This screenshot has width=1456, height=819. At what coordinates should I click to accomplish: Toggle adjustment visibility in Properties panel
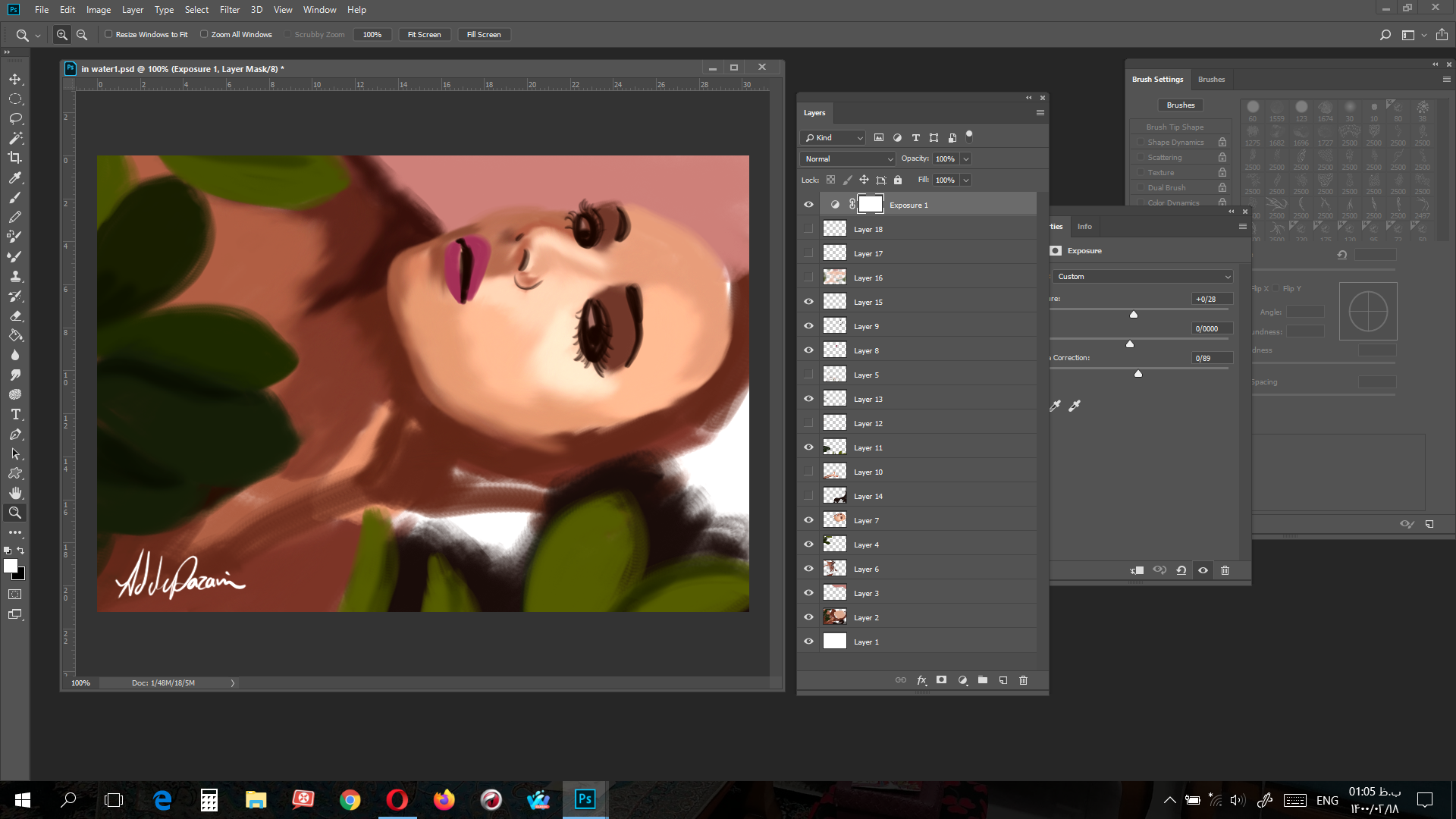click(x=1203, y=570)
